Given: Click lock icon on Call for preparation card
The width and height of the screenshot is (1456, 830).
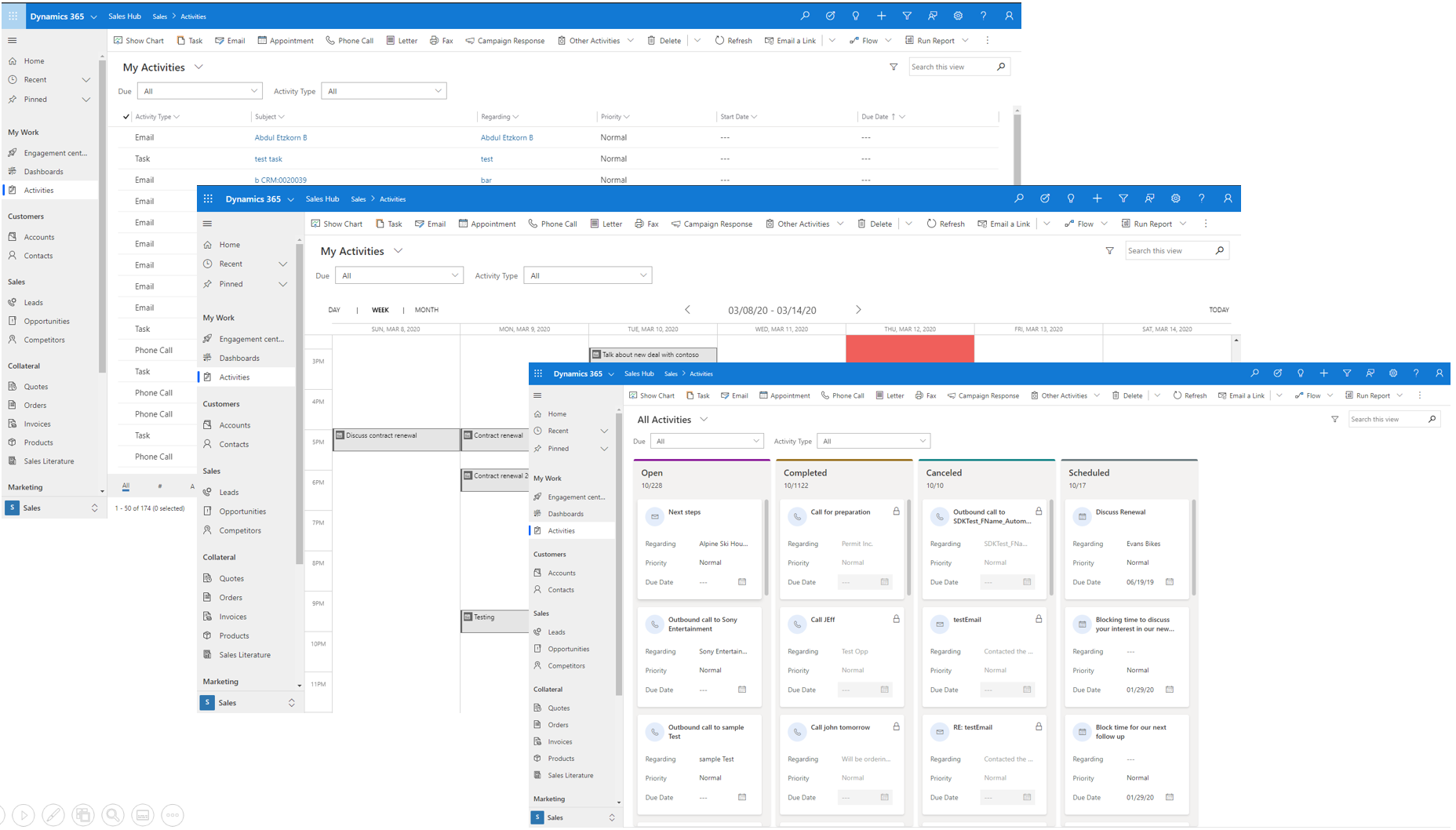Looking at the screenshot, I should [896, 511].
